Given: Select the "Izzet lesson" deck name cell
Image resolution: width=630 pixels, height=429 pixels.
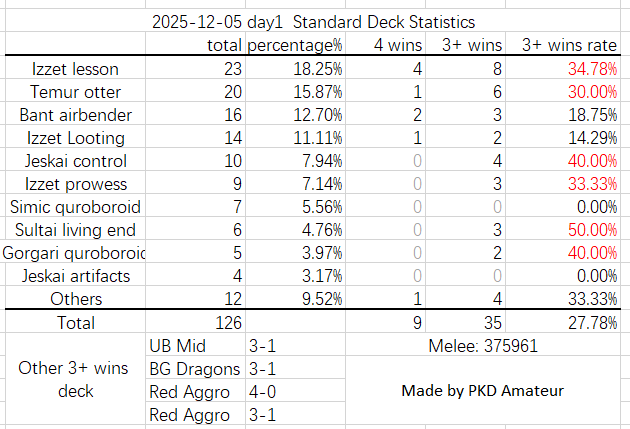Looking at the screenshot, I should (x=75, y=69).
